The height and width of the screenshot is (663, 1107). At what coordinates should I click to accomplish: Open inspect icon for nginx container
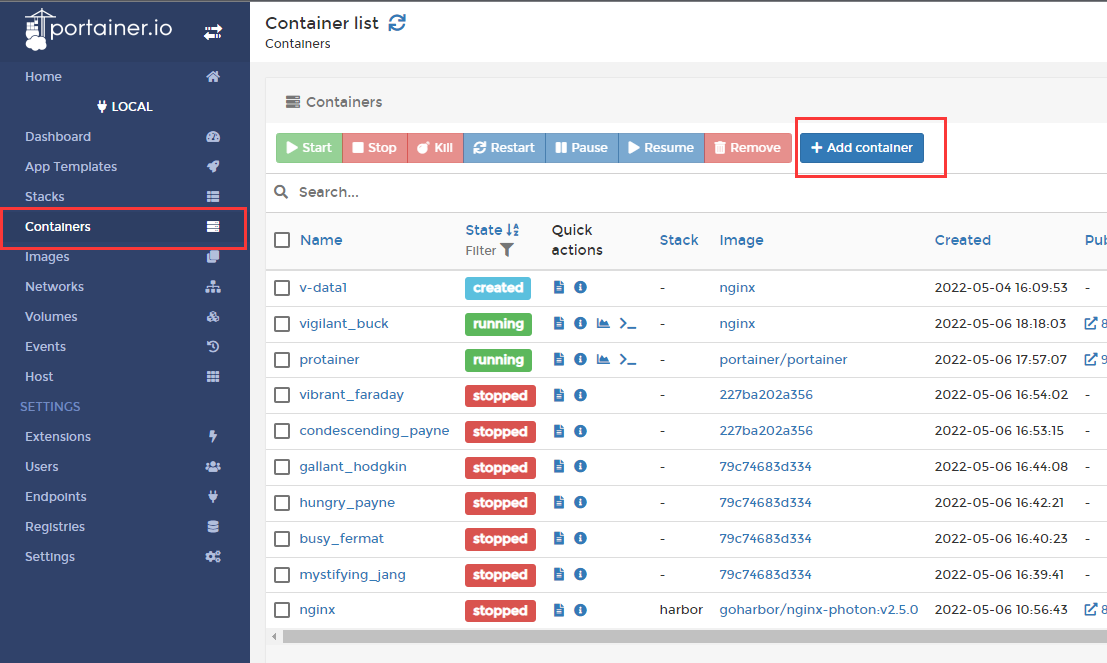(x=580, y=610)
